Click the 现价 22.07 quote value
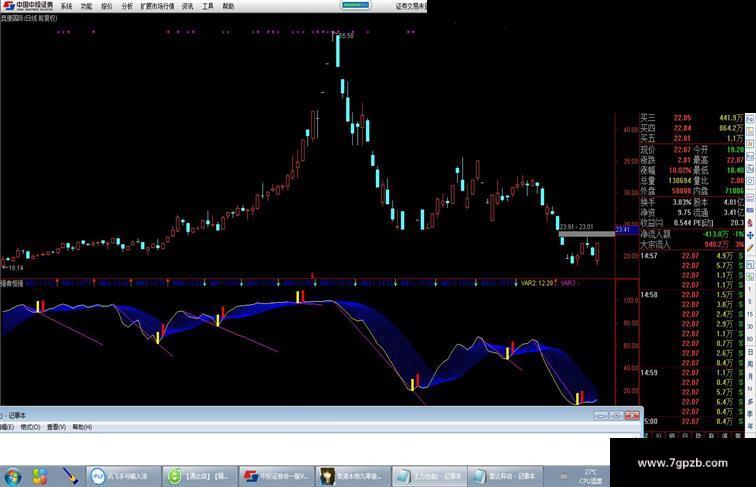Image resolution: width=756 pixels, height=487 pixels. 682,150
